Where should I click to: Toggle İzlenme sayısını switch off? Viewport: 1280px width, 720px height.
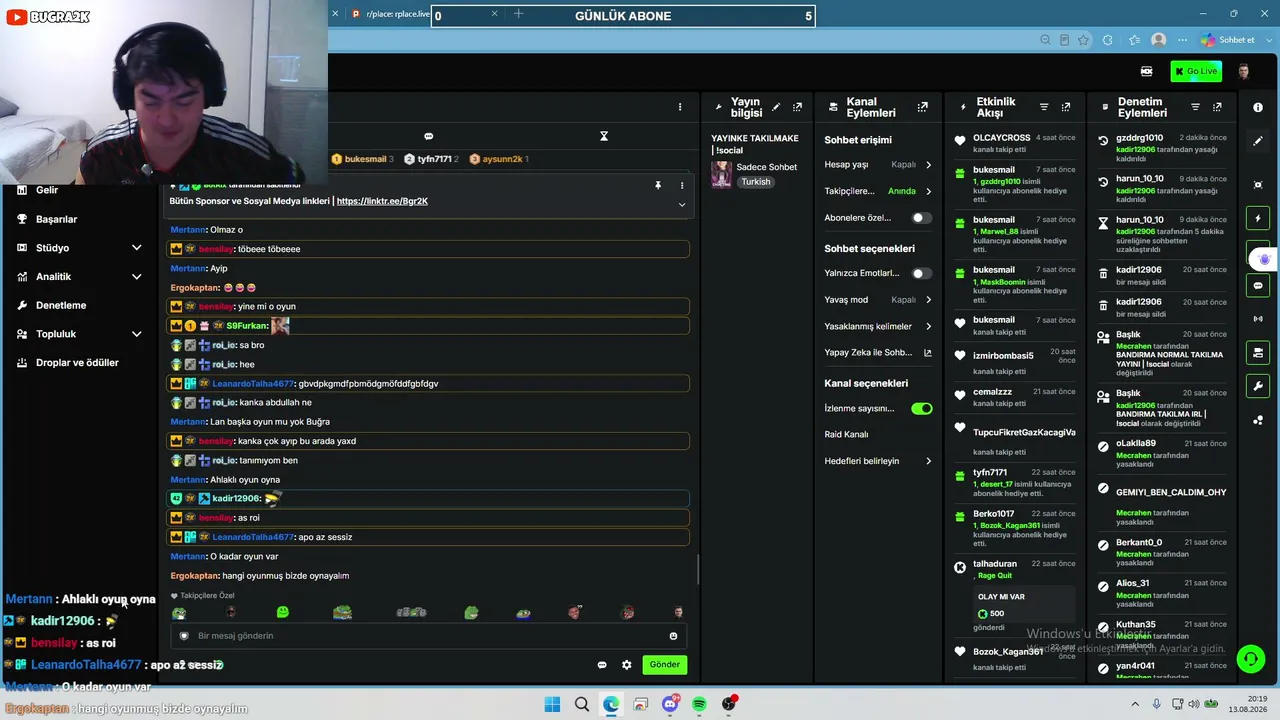(x=921, y=408)
